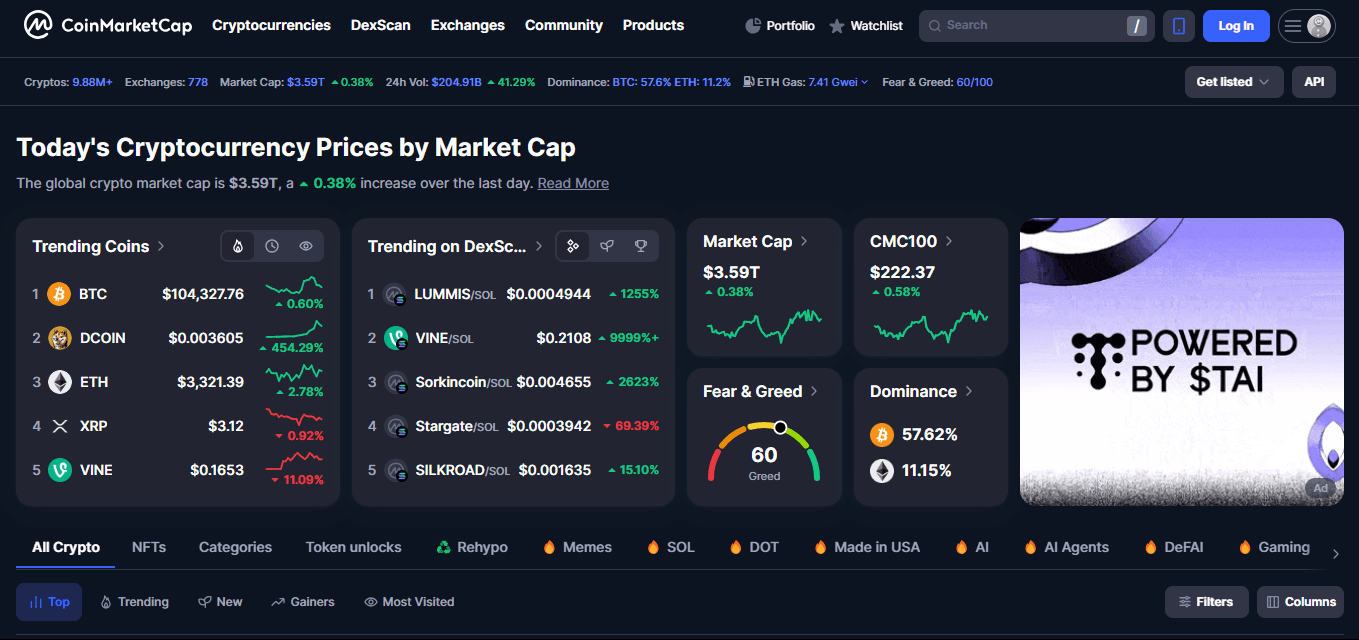Screen dimensions: 1359x640
Task: Open the CMC100 card chevron
Action: coord(949,241)
